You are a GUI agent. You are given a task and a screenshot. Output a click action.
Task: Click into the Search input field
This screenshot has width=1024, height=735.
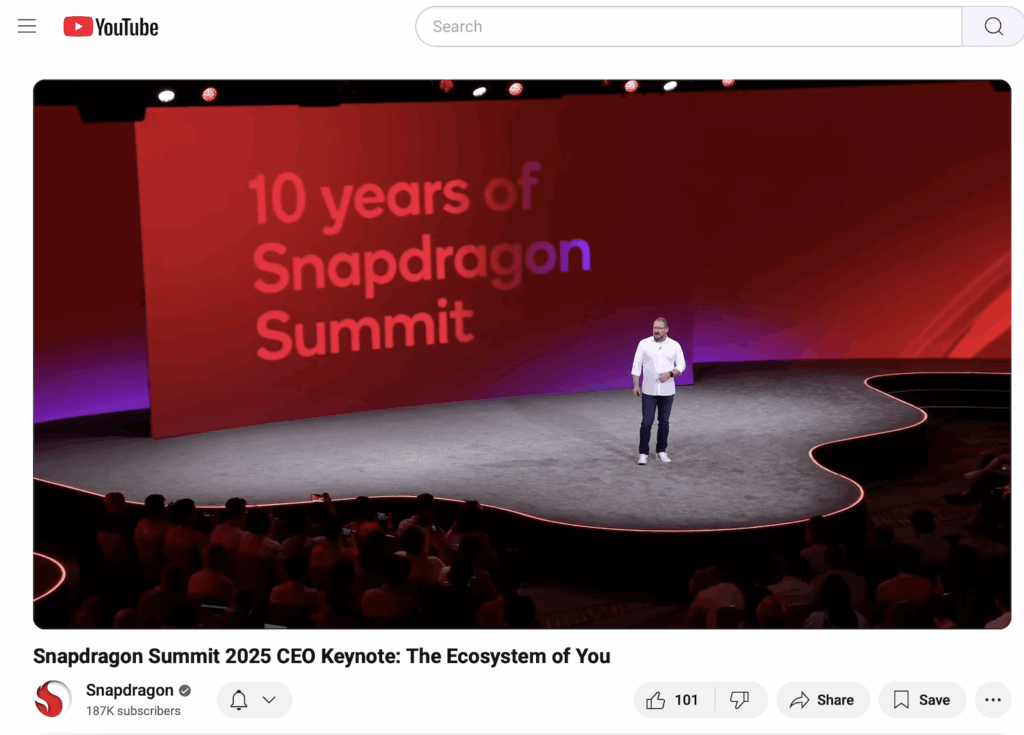[688, 26]
